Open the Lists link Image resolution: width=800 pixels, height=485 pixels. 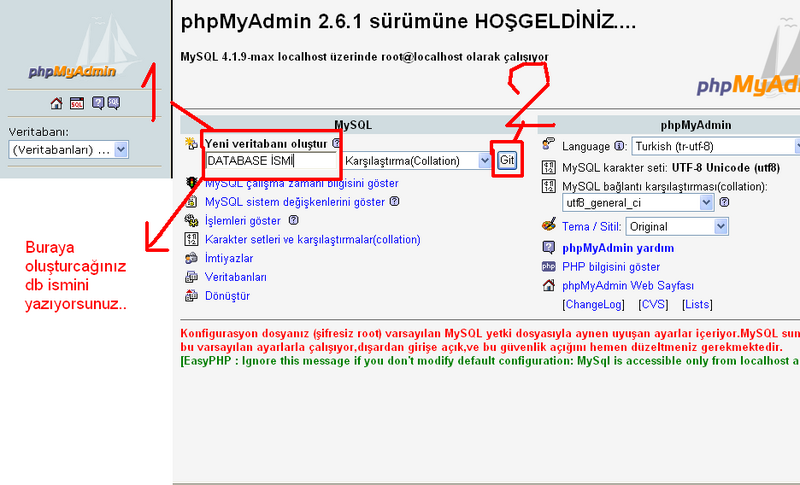point(697,304)
